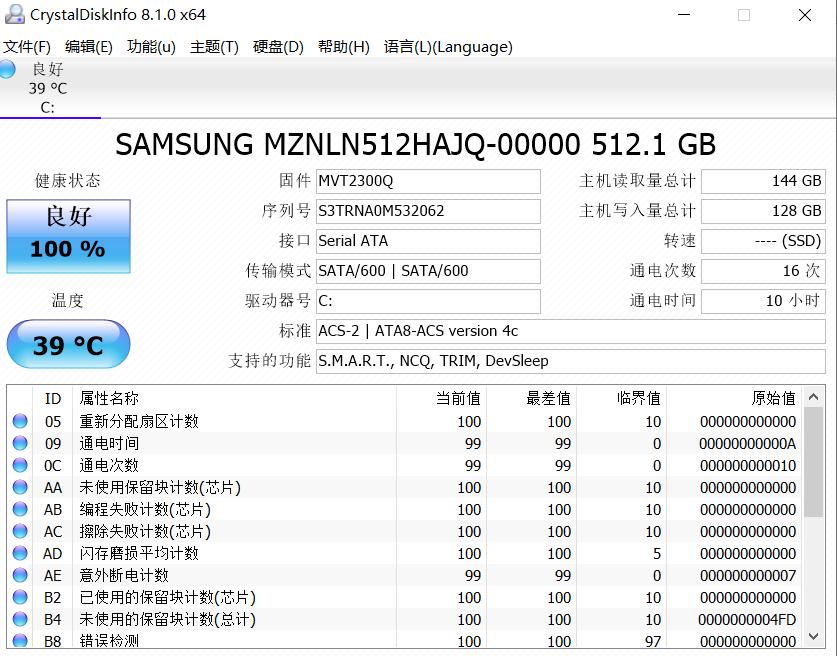Click the drive status icon showing 良好 39°C
This screenshot has height=656, width=837.
point(8,70)
